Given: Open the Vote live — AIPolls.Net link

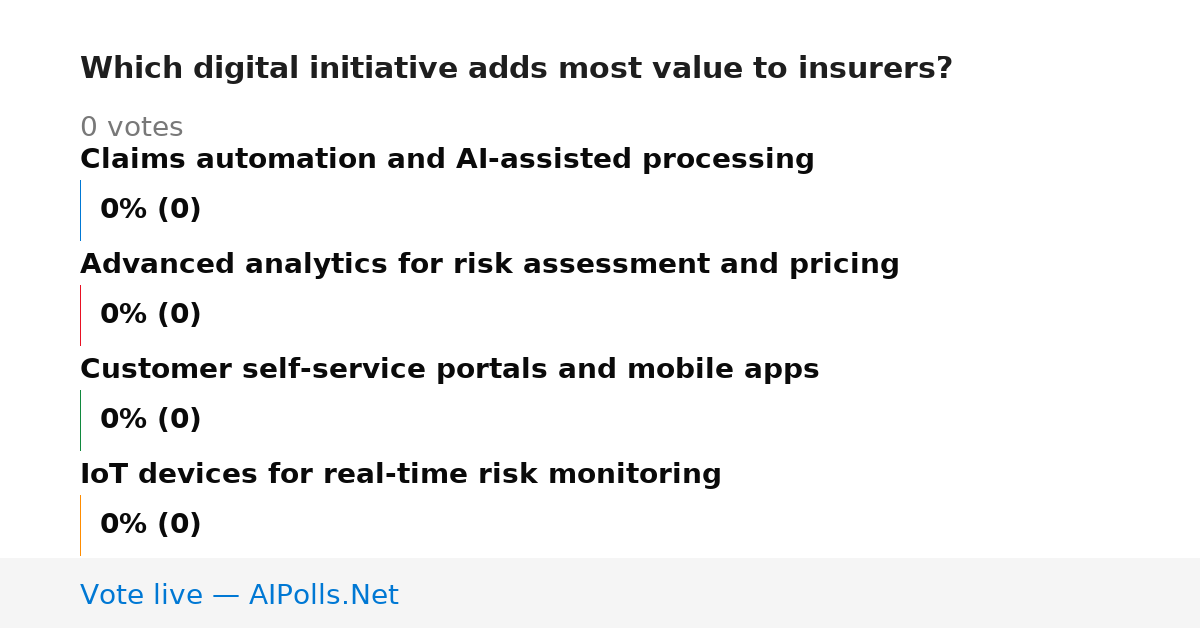Looking at the screenshot, I should coord(239,596).
